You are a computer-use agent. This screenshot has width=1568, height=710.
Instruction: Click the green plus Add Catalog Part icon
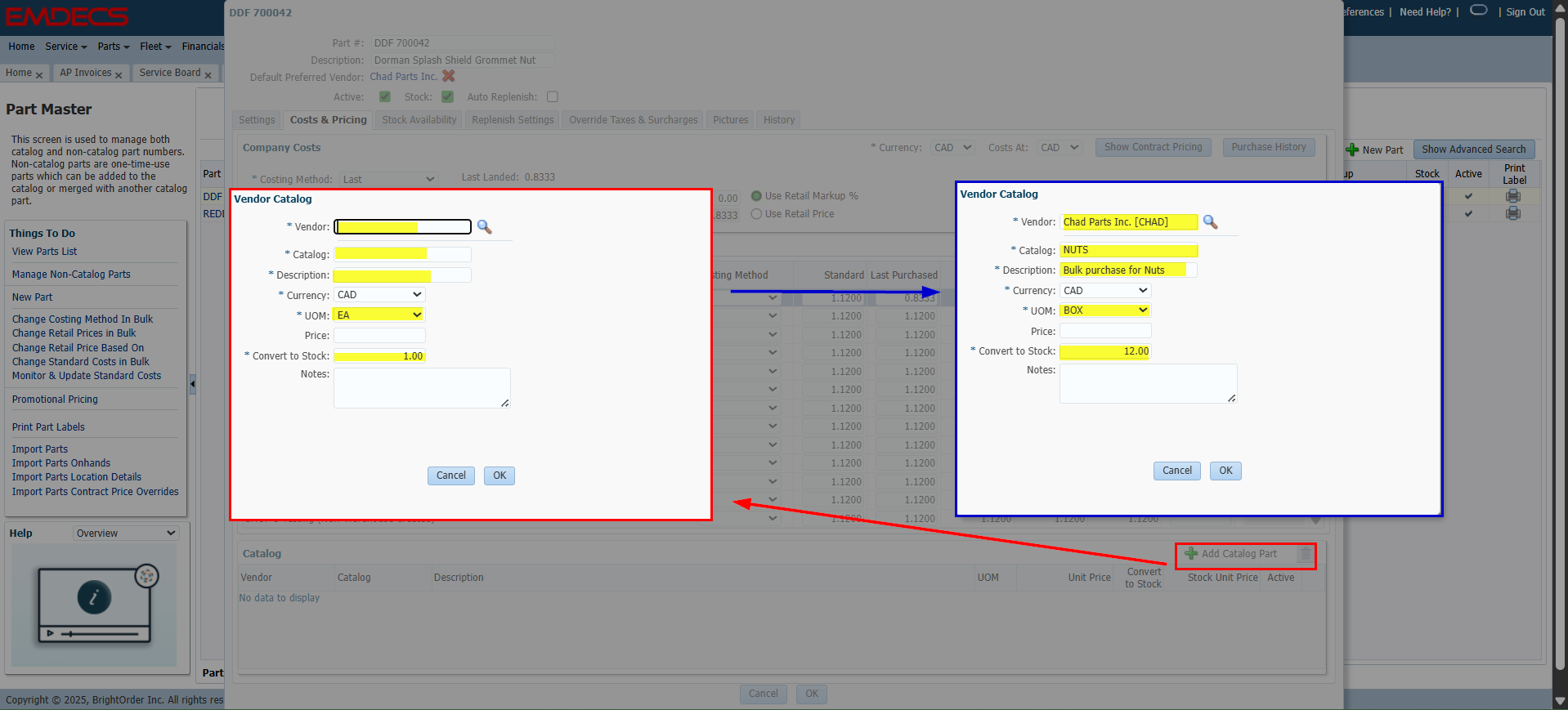[1191, 554]
